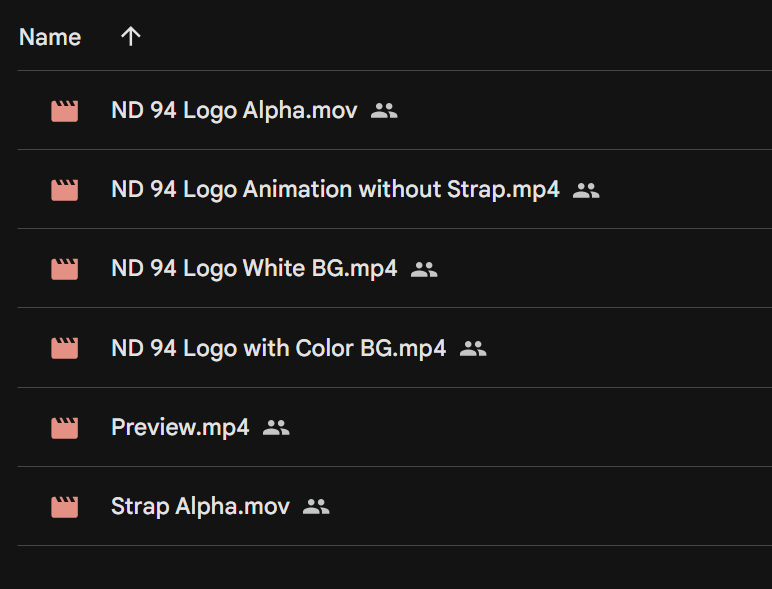Click shared people icon next to Preview.mp4
The width and height of the screenshot is (772, 589).
coord(276,427)
